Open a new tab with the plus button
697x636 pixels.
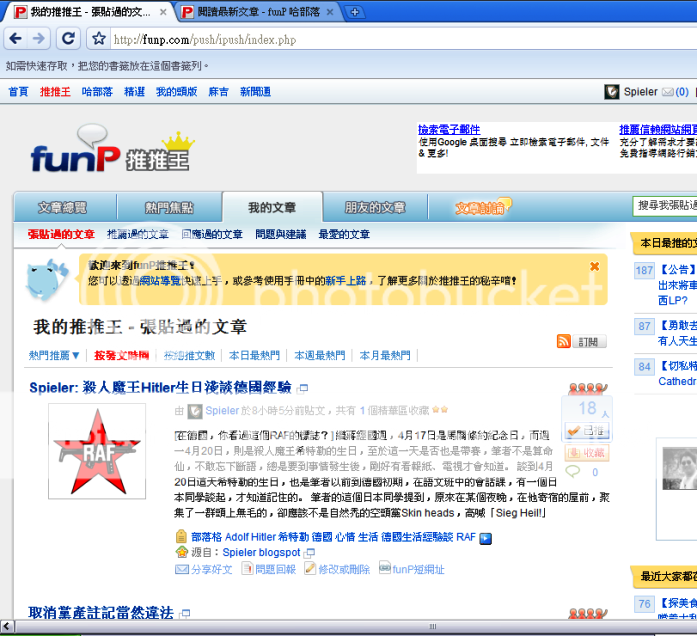(x=355, y=12)
